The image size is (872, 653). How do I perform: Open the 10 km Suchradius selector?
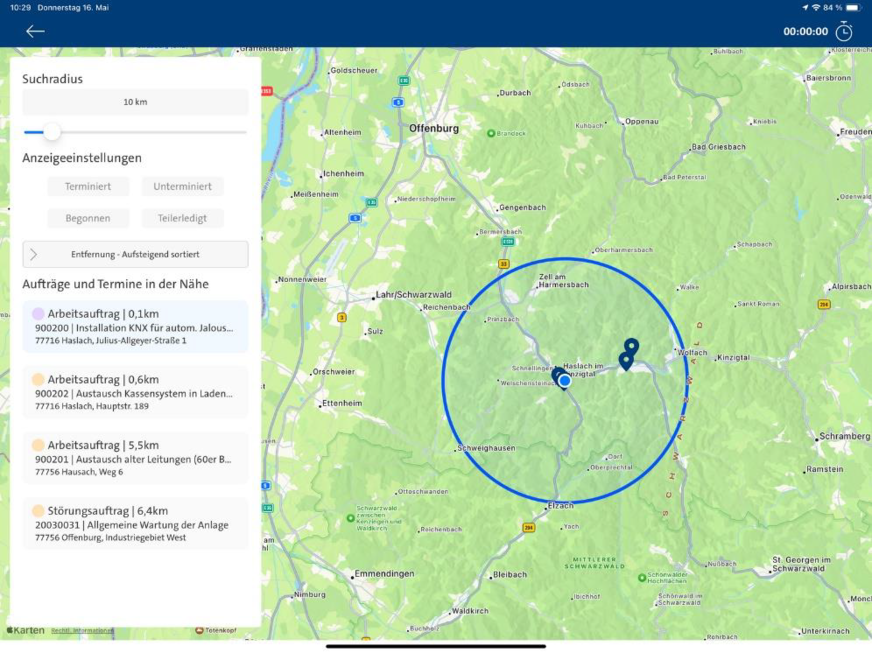135,101
